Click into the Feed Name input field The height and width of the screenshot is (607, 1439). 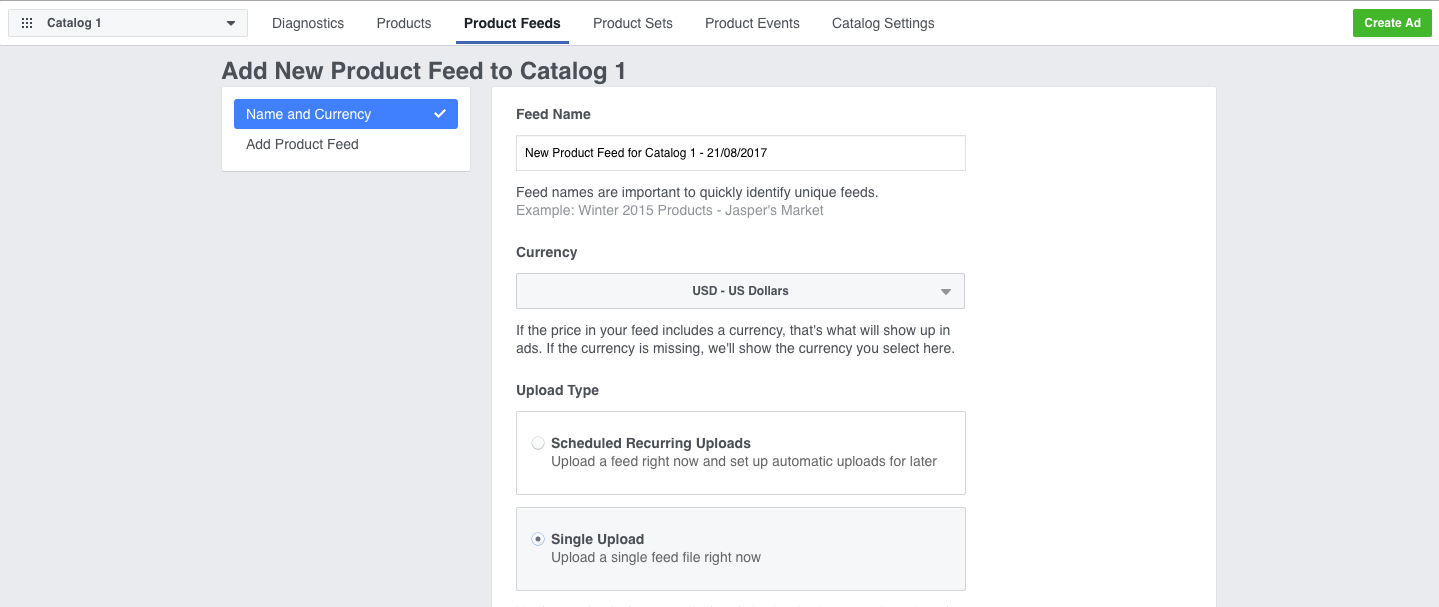coord(740,153)
